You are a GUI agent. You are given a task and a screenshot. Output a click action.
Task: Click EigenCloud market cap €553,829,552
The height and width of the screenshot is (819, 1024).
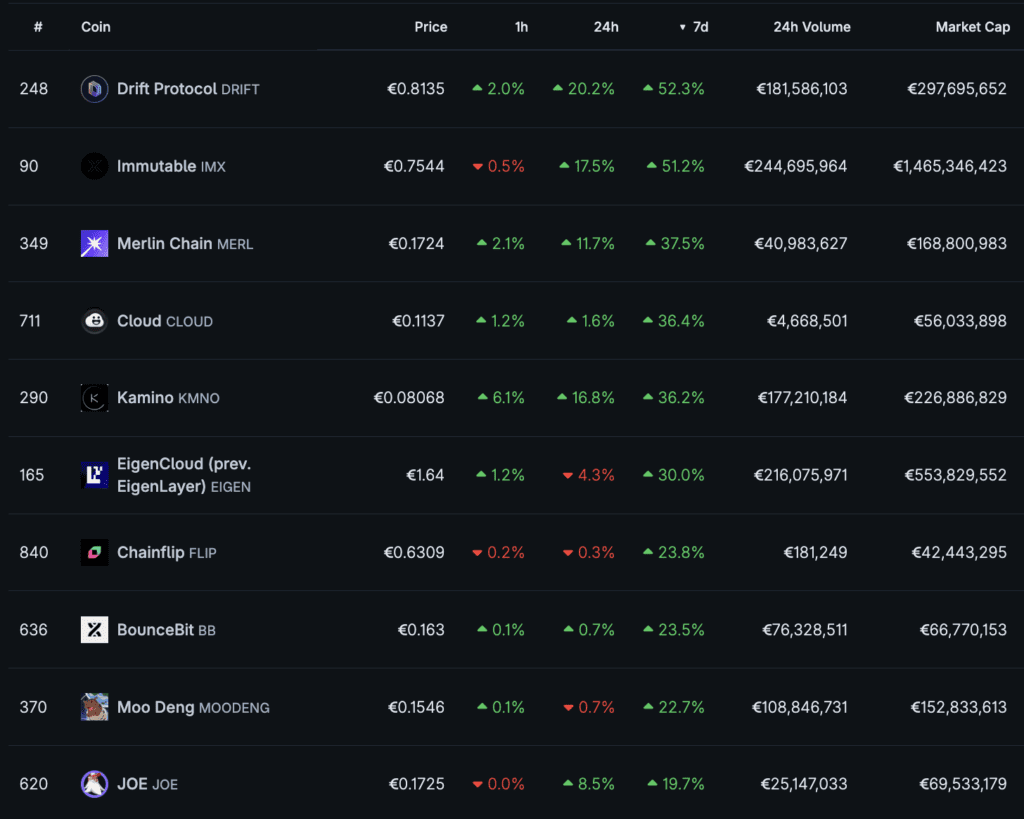click(955, 475)
